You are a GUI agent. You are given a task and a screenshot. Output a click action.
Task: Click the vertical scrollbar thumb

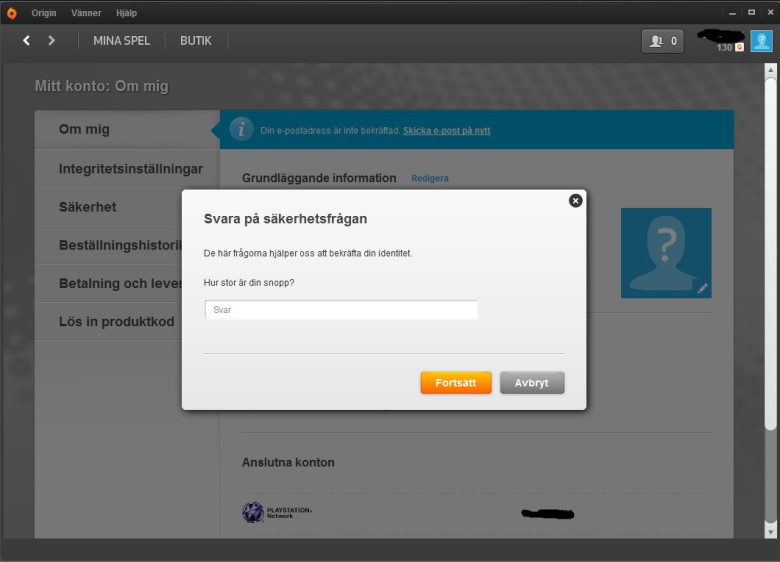pyautogui.click(x=771, y=254)
